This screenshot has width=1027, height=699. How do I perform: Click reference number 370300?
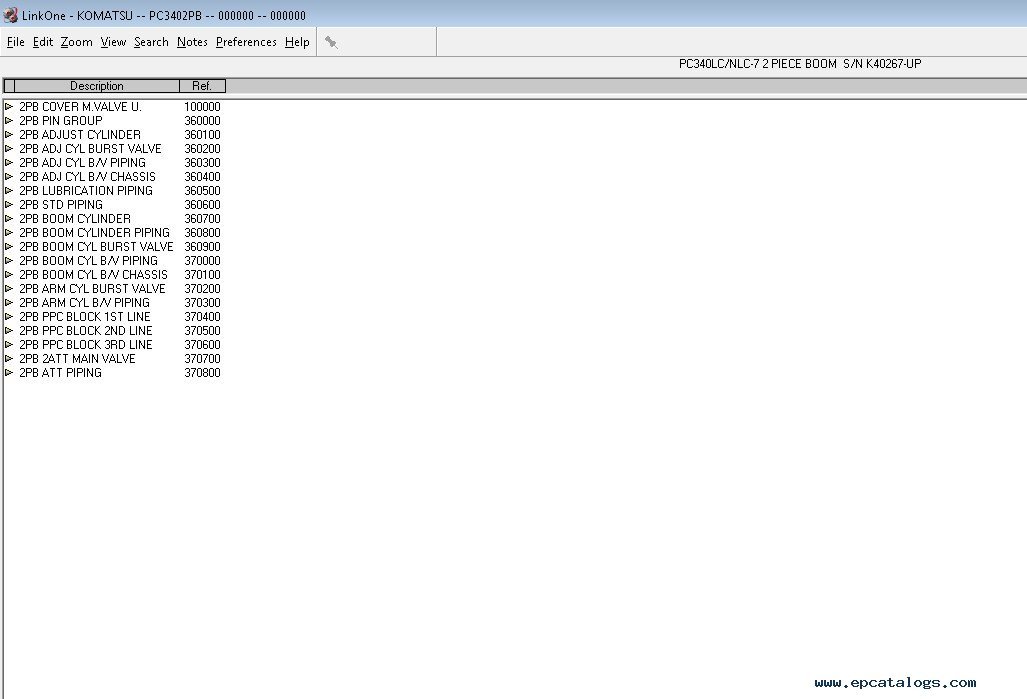coord(202,303)
